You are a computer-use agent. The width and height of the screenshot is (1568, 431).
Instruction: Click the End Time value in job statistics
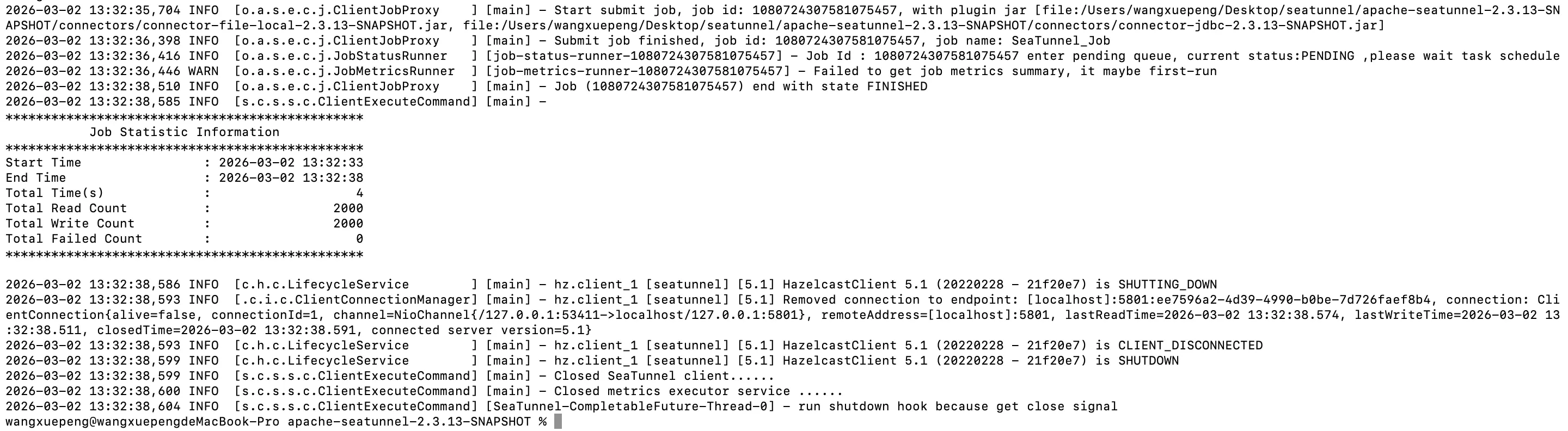291,178
